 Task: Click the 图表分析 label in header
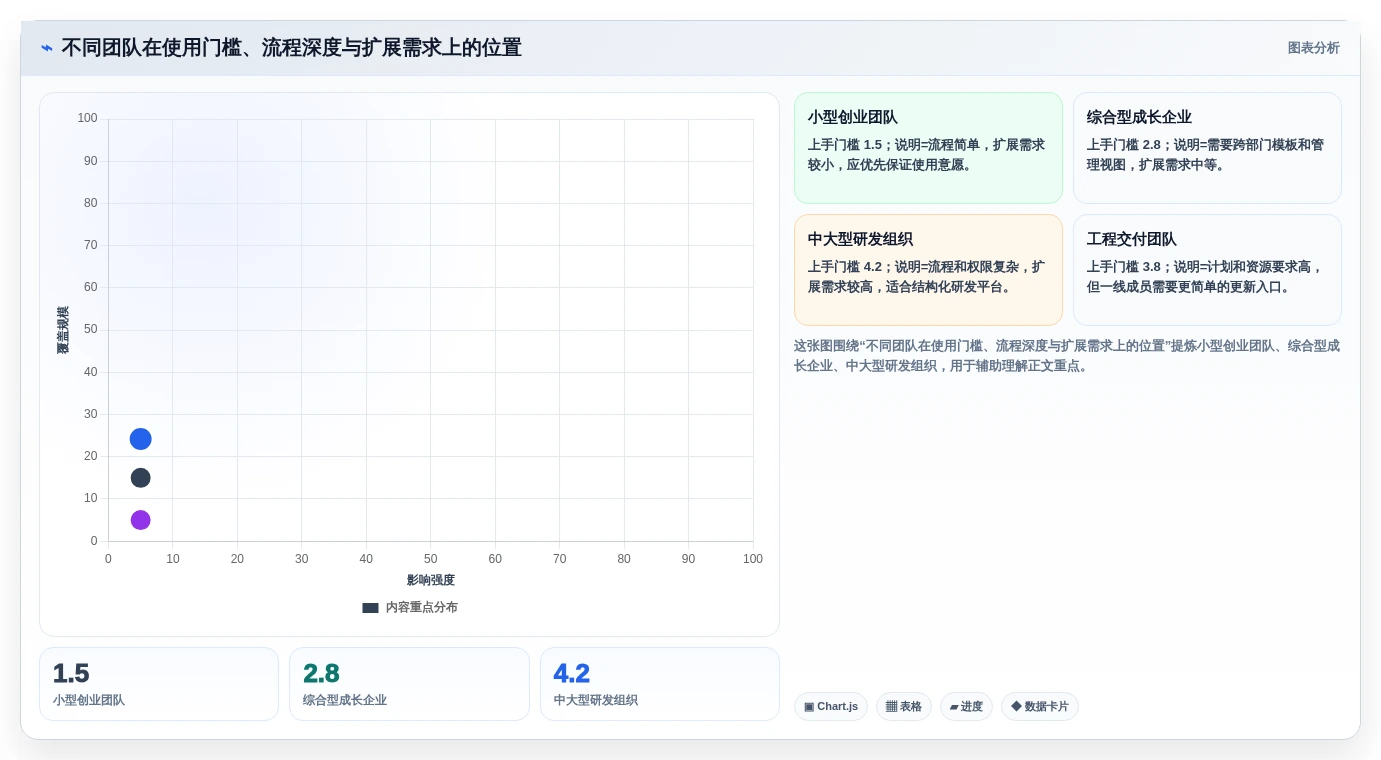pyautogui.click(x=1313, y=48)
